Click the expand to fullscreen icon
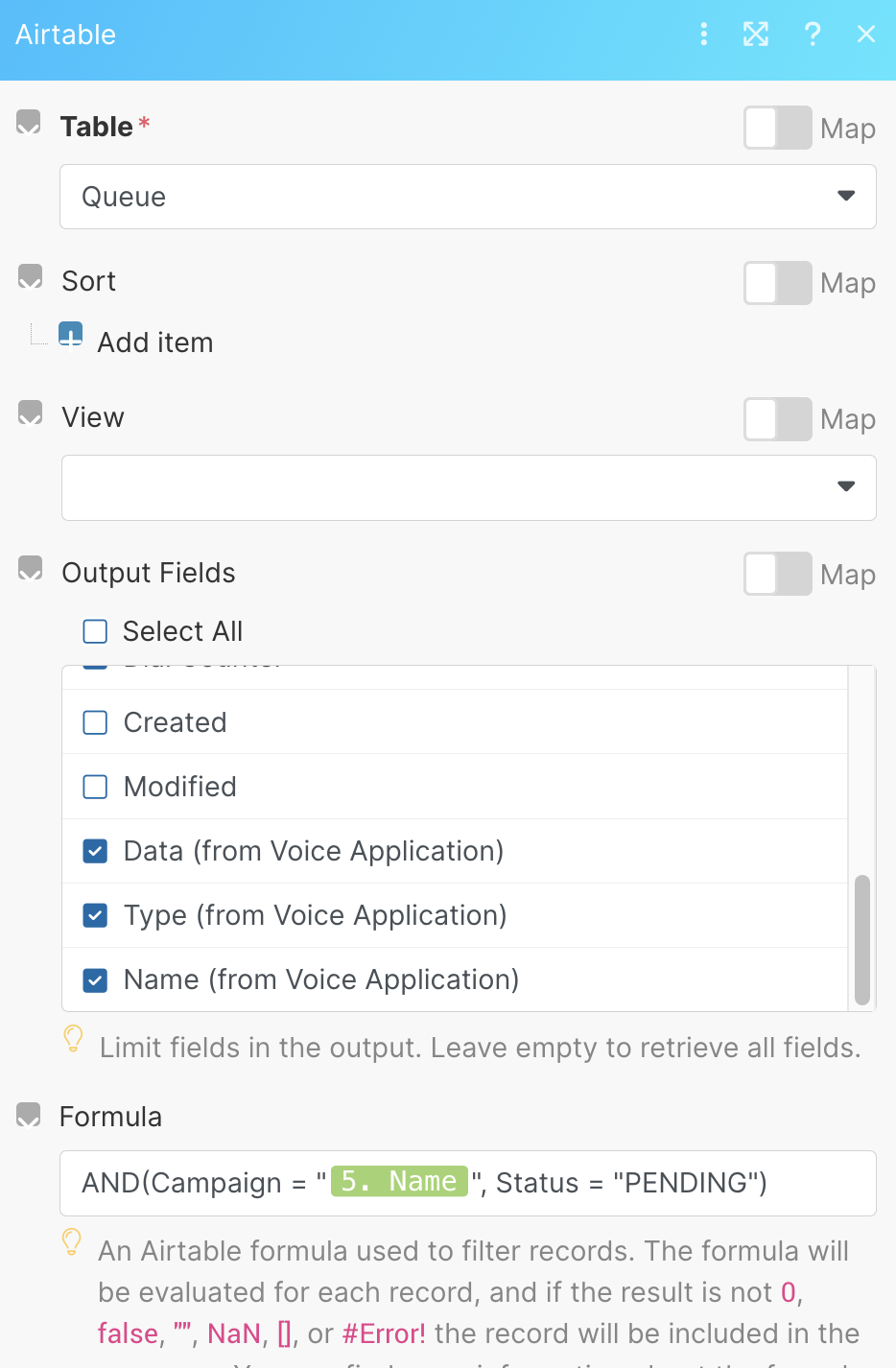Screen dimensions: 896x1368 [x=756, y=35]
